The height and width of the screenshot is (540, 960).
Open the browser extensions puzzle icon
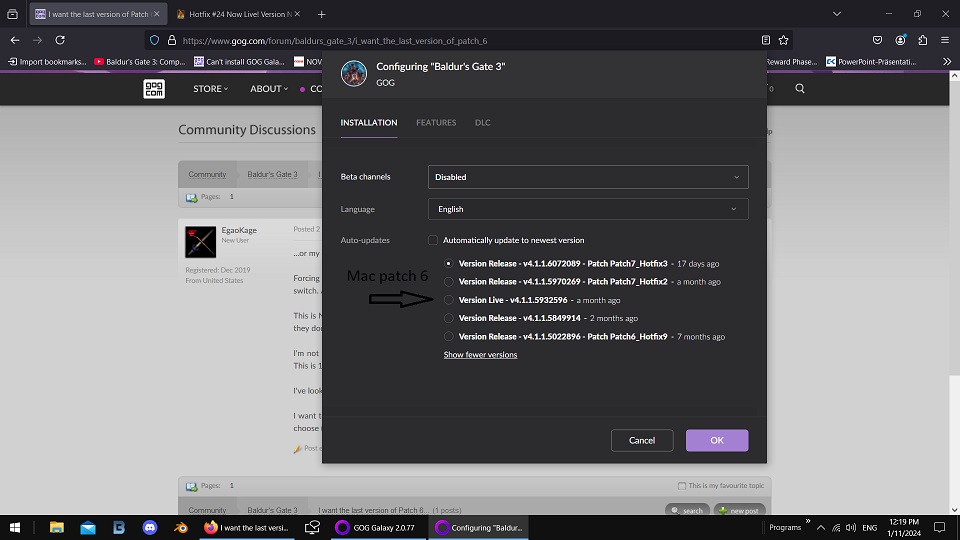click(x=923, y=40)
